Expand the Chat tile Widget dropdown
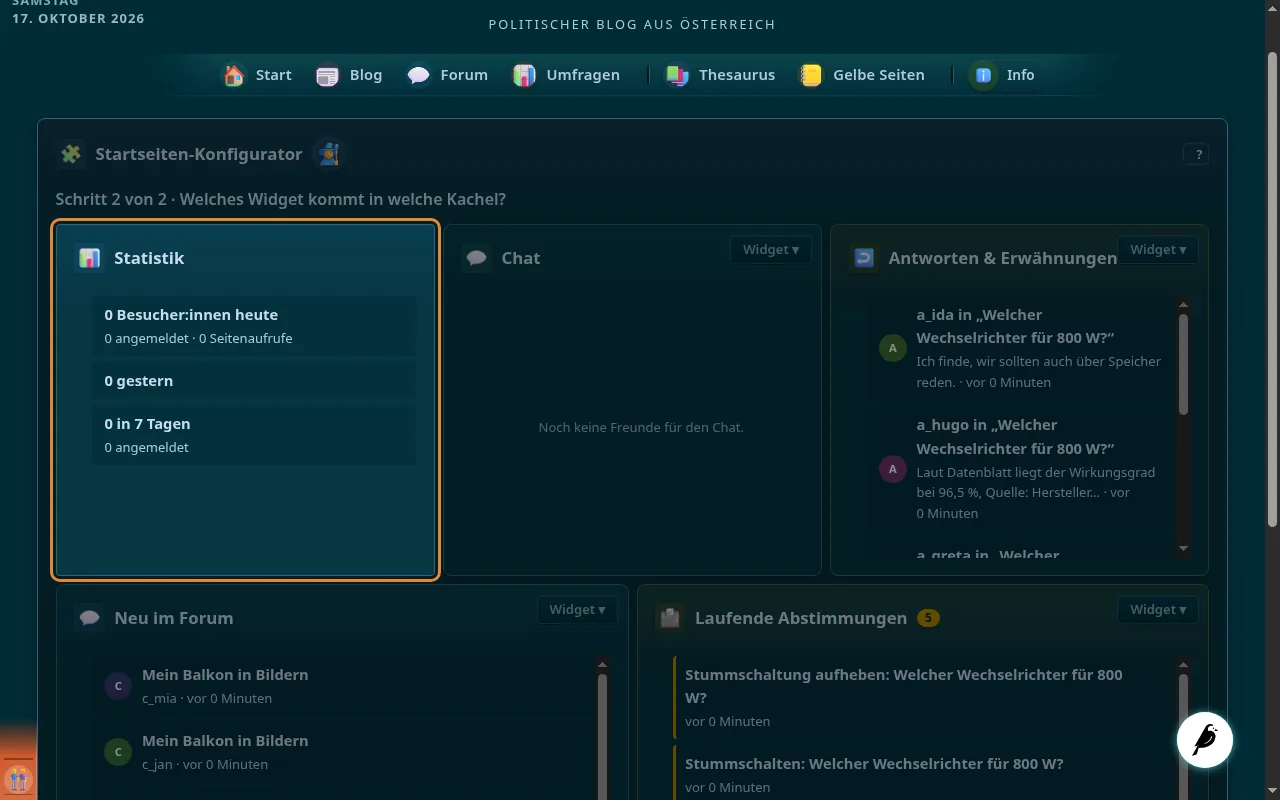The image size is (1280, 800). [771, 250]
